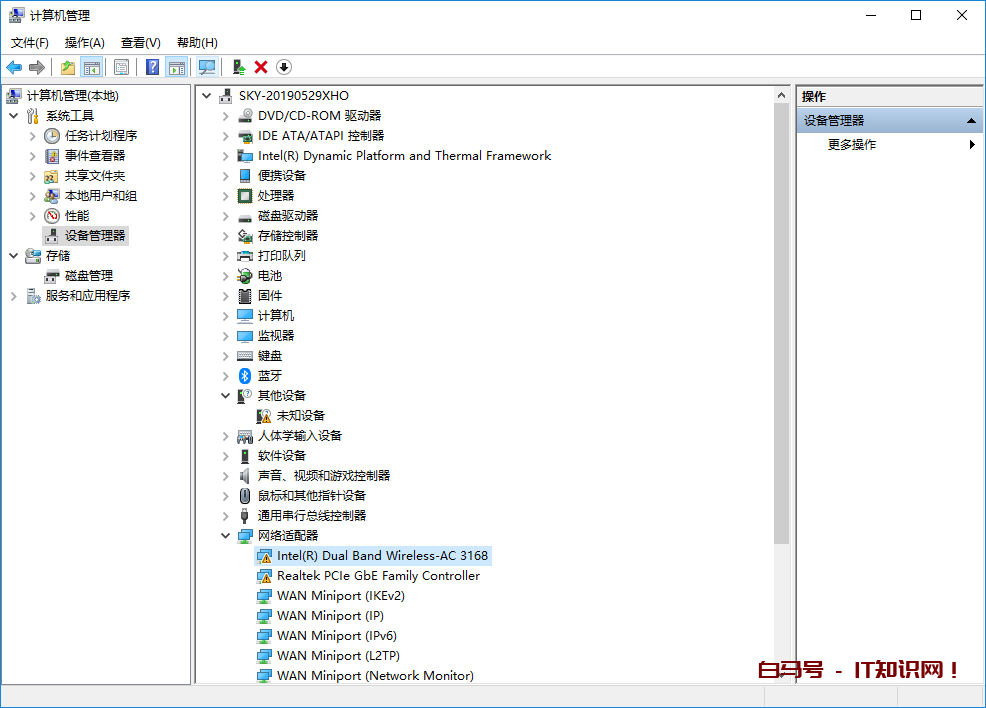The image size is (986, 708).
Task: Click 更多操作 in the actions pane
Action: pyautogui.click(x=852, y=145)
